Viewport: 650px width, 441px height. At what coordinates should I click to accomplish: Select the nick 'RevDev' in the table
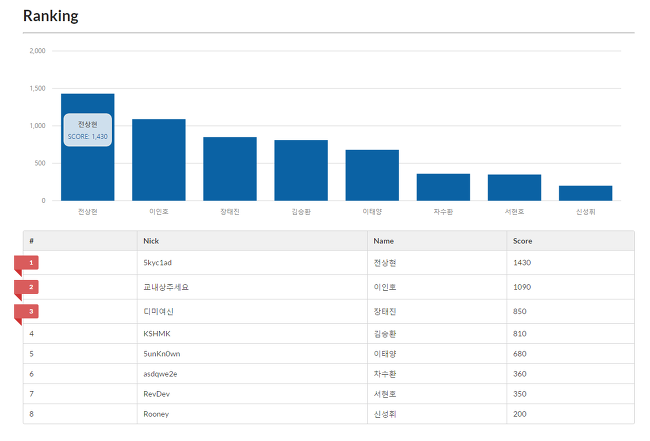click(156, 394)
